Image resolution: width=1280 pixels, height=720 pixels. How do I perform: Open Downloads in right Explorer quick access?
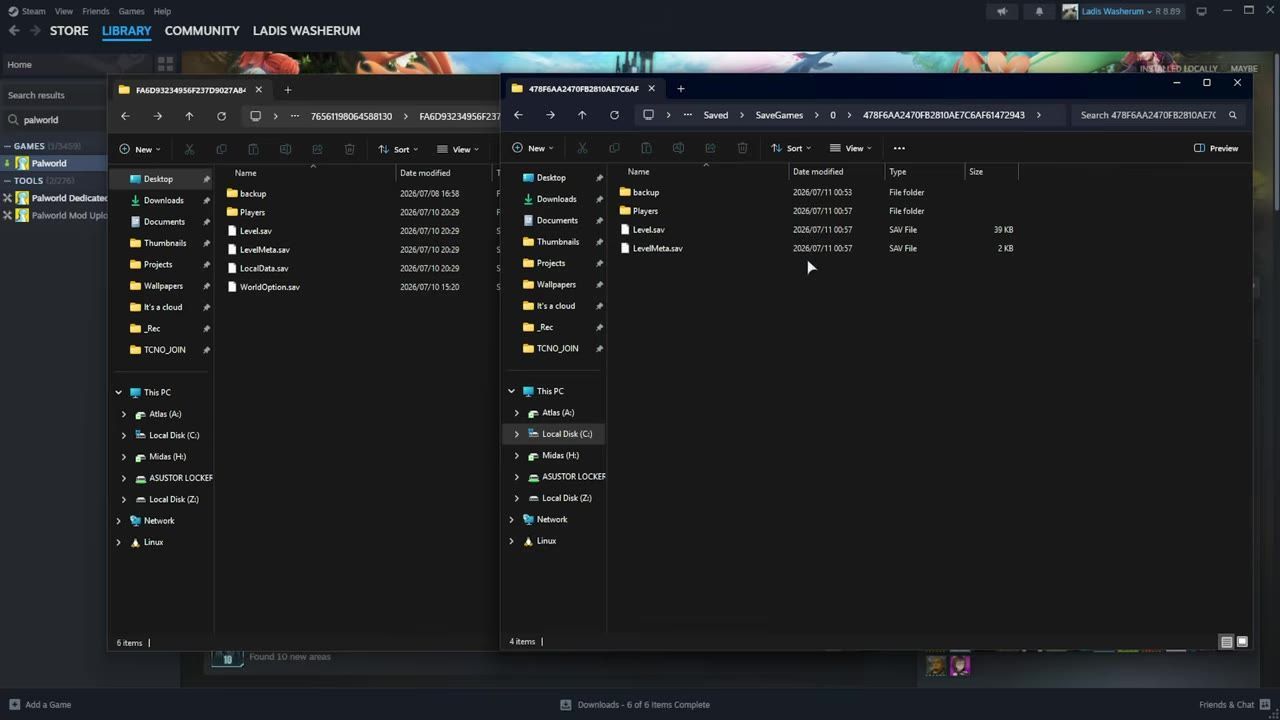[556, 199]
